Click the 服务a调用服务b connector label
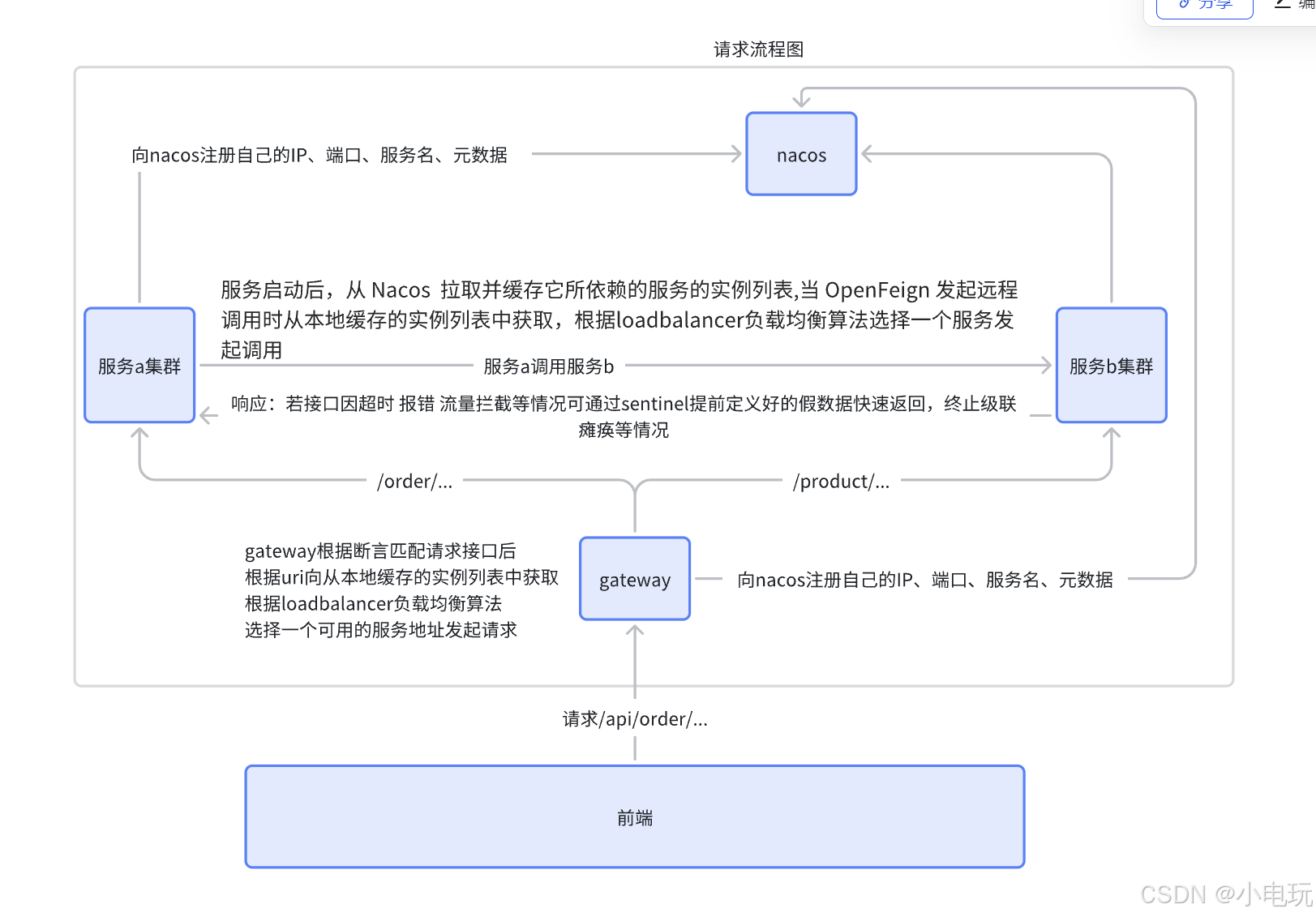The width and height of the screenshot is (1316, 917). (548, 366)
